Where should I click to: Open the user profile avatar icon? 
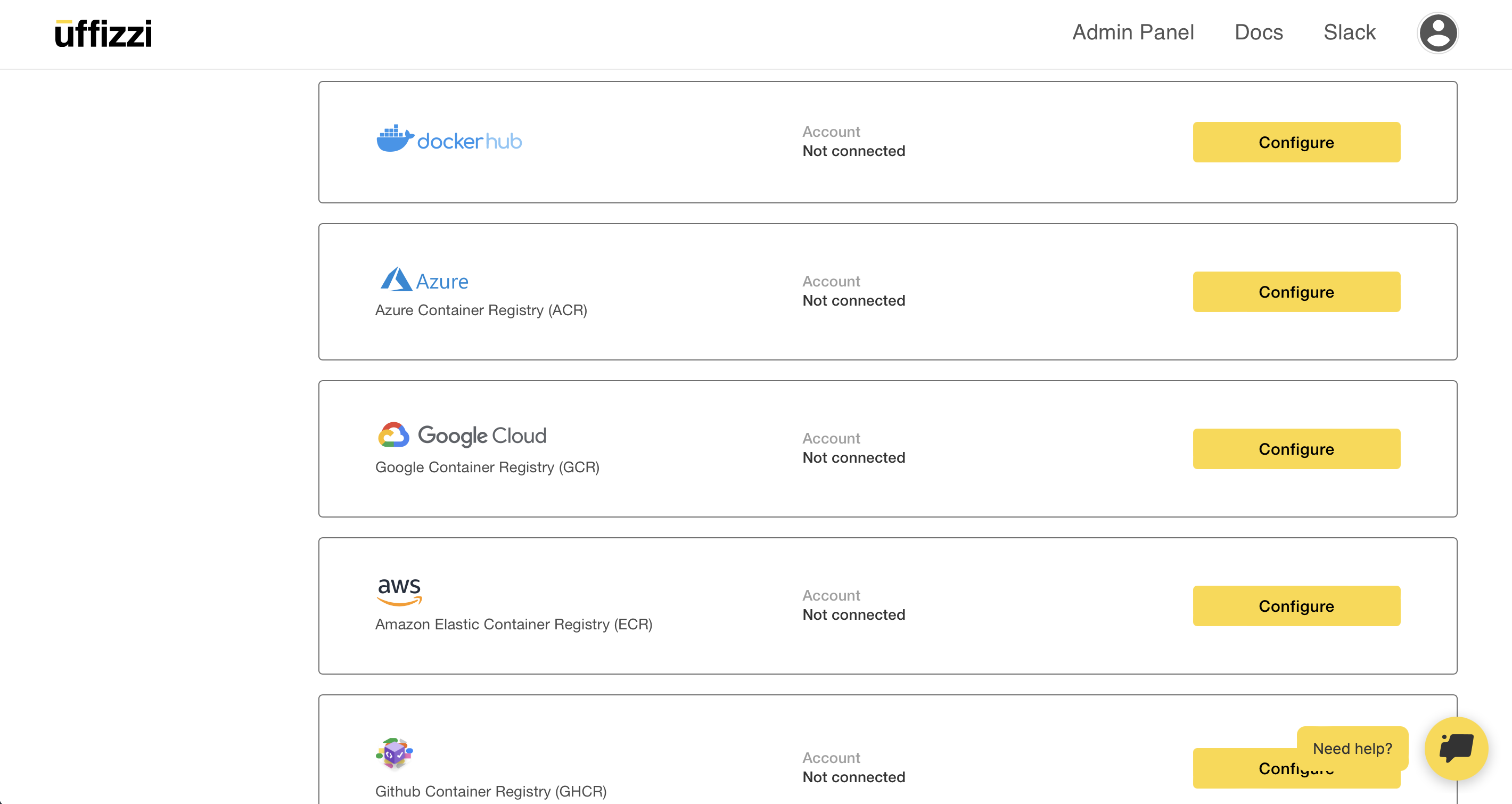pyautogui.click(x=1437, y=34)
